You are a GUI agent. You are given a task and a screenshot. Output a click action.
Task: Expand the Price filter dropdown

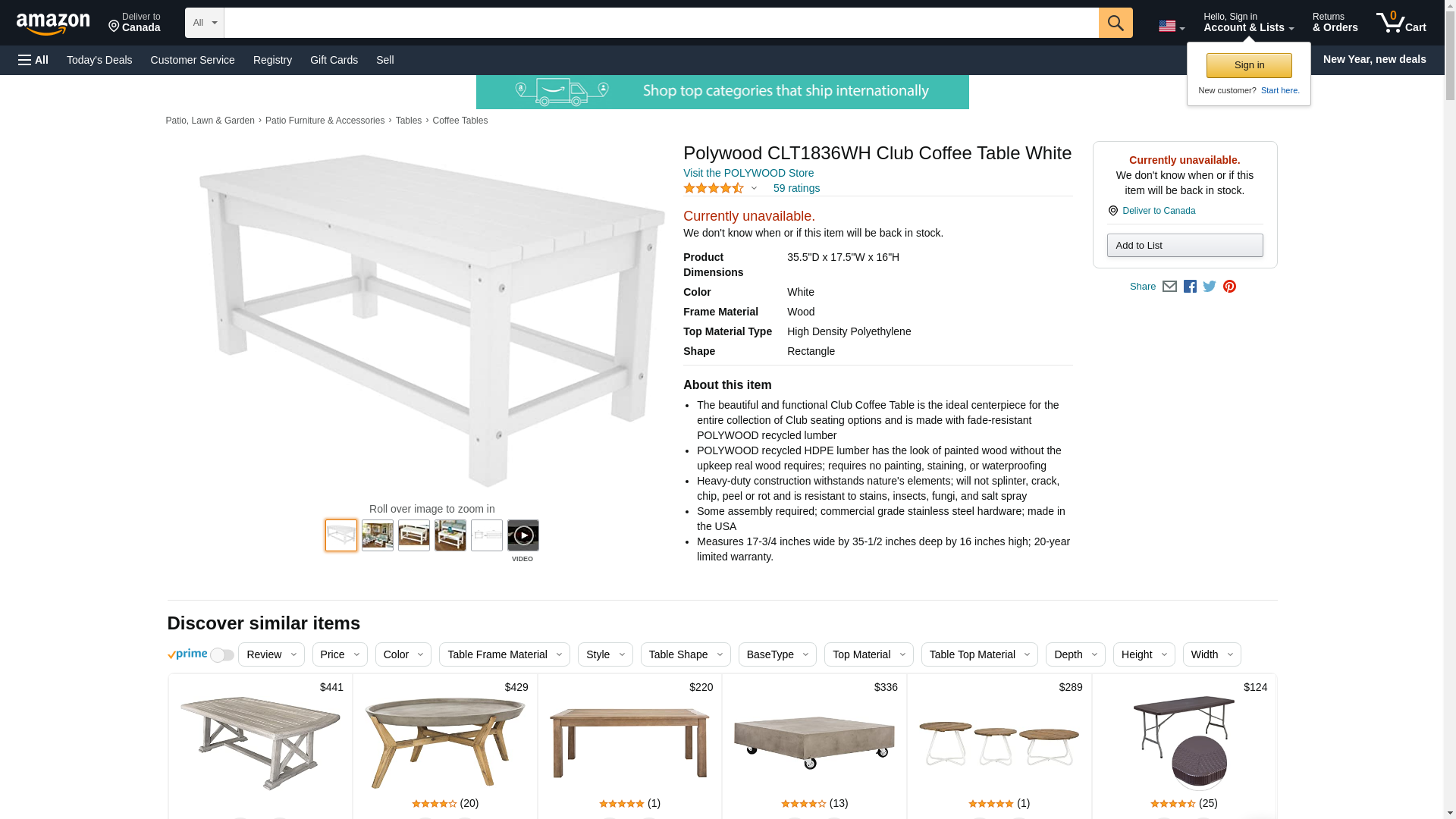click(x=340, y=654)
